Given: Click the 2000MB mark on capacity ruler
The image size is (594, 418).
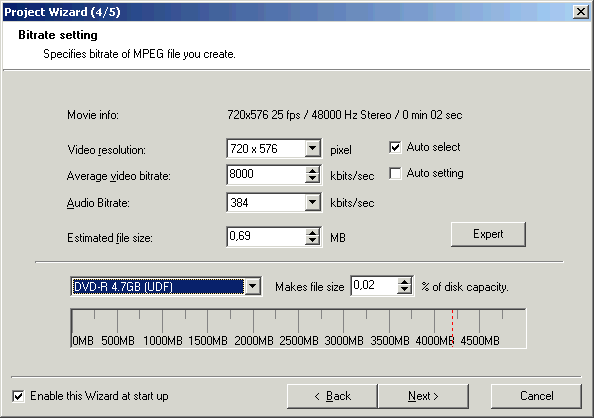Looking at the screenshot, I should tap(253, 341).
